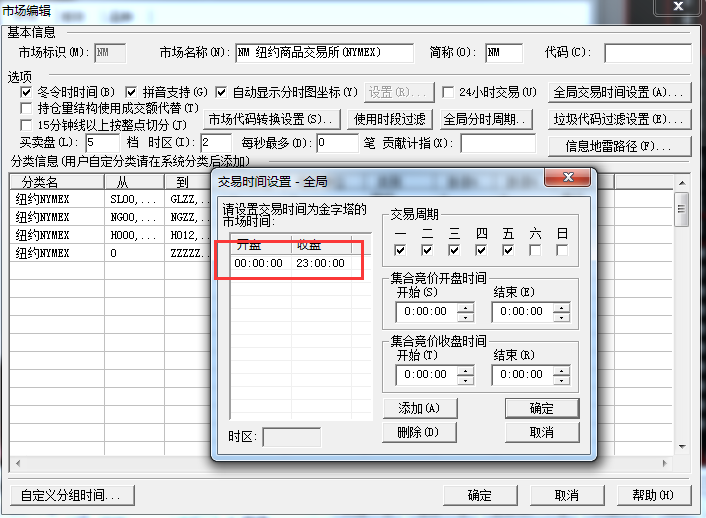This screenshot has height=518, width=706.
Task: Select row 纽约NYMEX SL00
Action: pyautogui.click(x=110, y=199)
